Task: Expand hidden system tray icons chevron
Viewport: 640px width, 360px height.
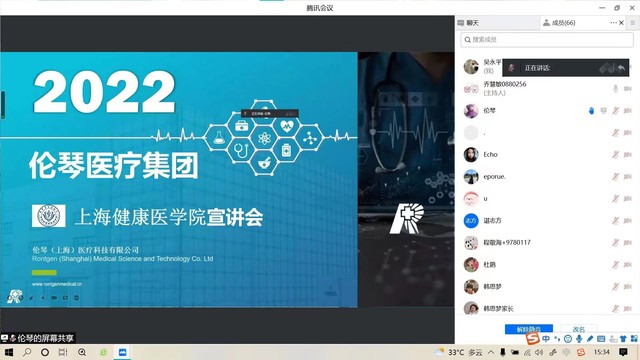Action: (x=491, y=352)
